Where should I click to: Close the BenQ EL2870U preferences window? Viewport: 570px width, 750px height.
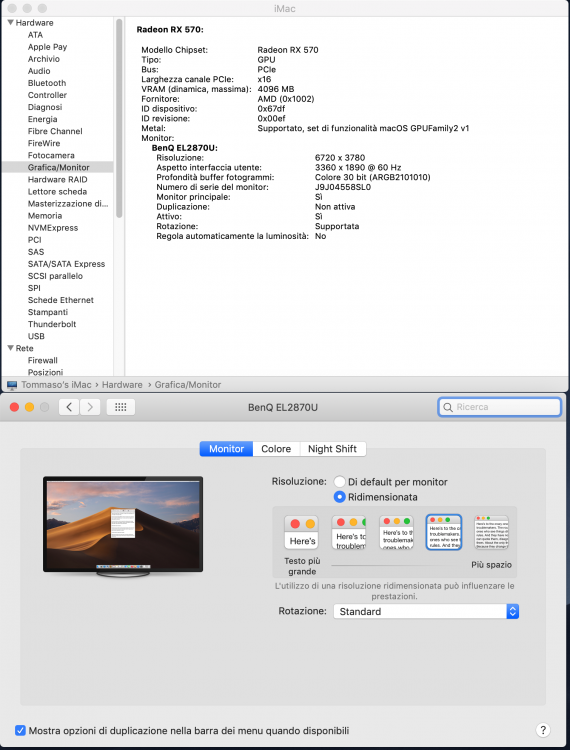(x=14, y=407)
